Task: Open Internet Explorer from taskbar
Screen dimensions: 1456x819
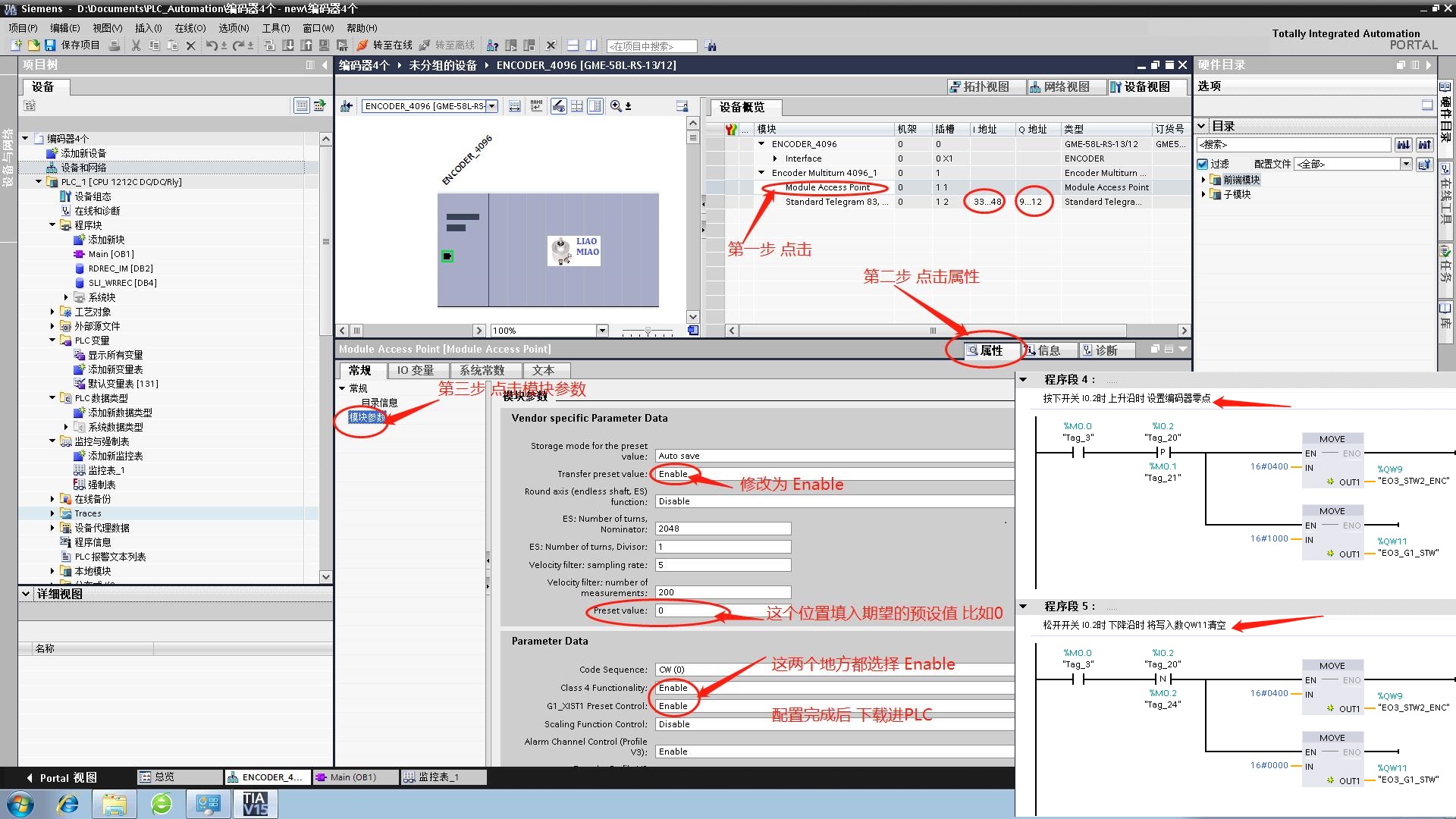Action: 68,804
